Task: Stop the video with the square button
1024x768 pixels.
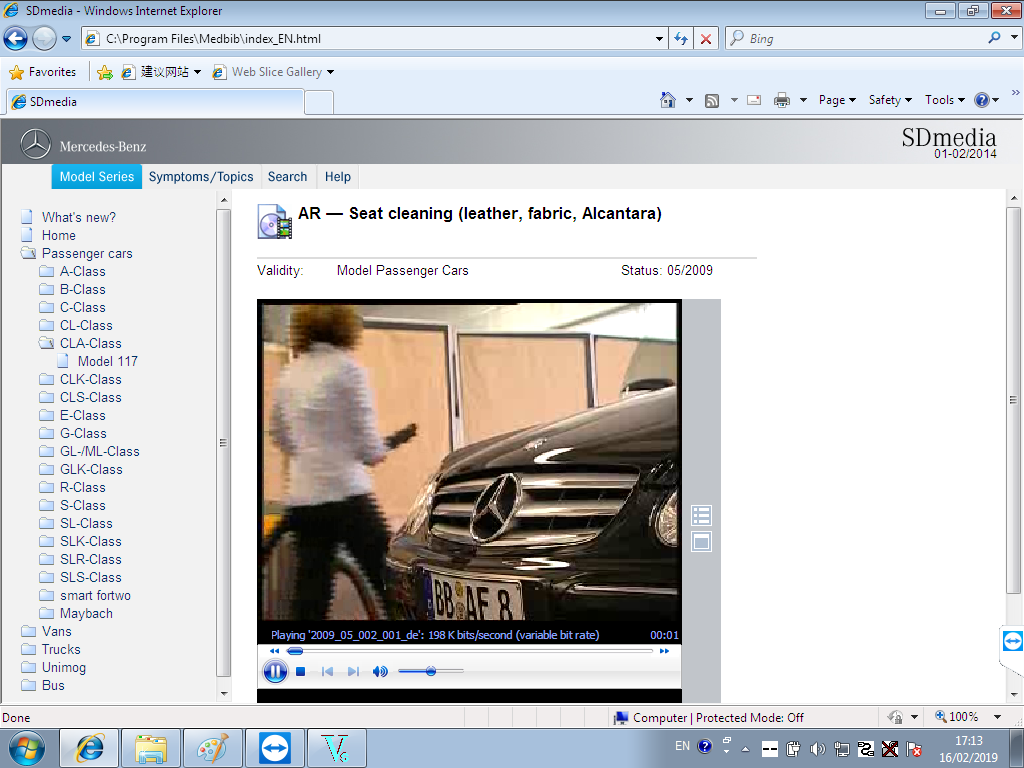Action: point(300,672)
